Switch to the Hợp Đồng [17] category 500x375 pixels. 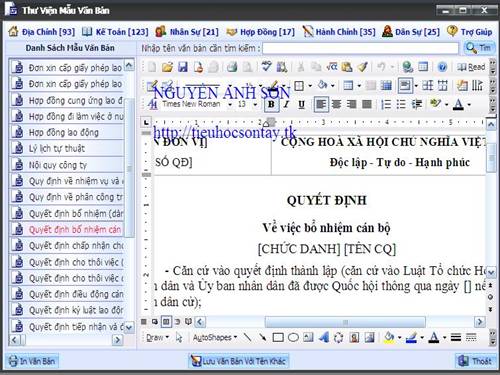pyautogui.click(x=260, y=32)
